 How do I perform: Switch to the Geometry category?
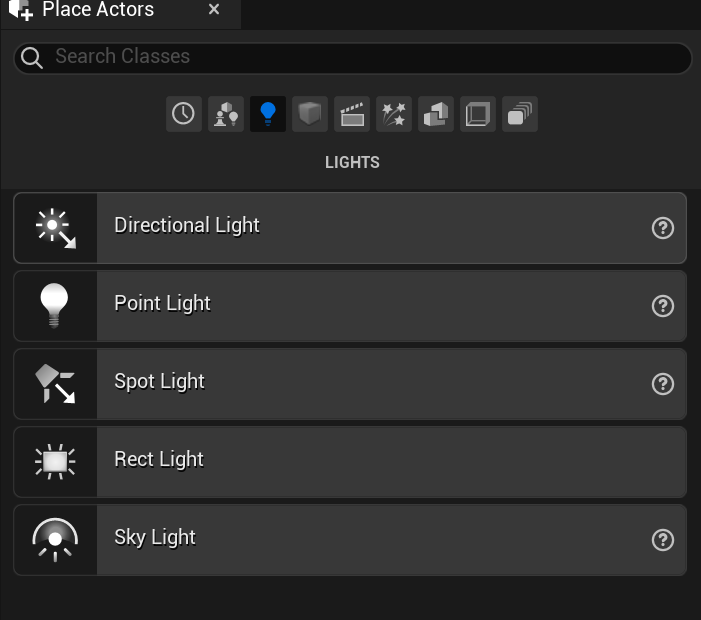pyautogui.click(x=436, y=114)
